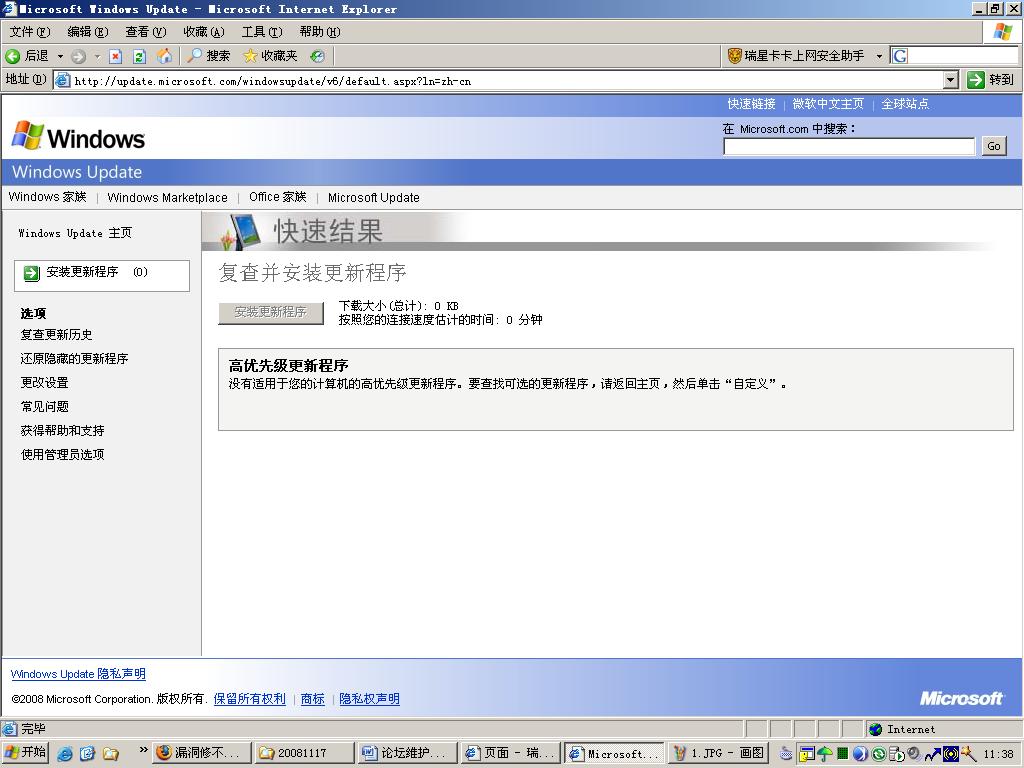Switch to 漏洞修不... Firefox taskbar button
The width and height of the screenshot is (1024, 768).
coord(202,753)
